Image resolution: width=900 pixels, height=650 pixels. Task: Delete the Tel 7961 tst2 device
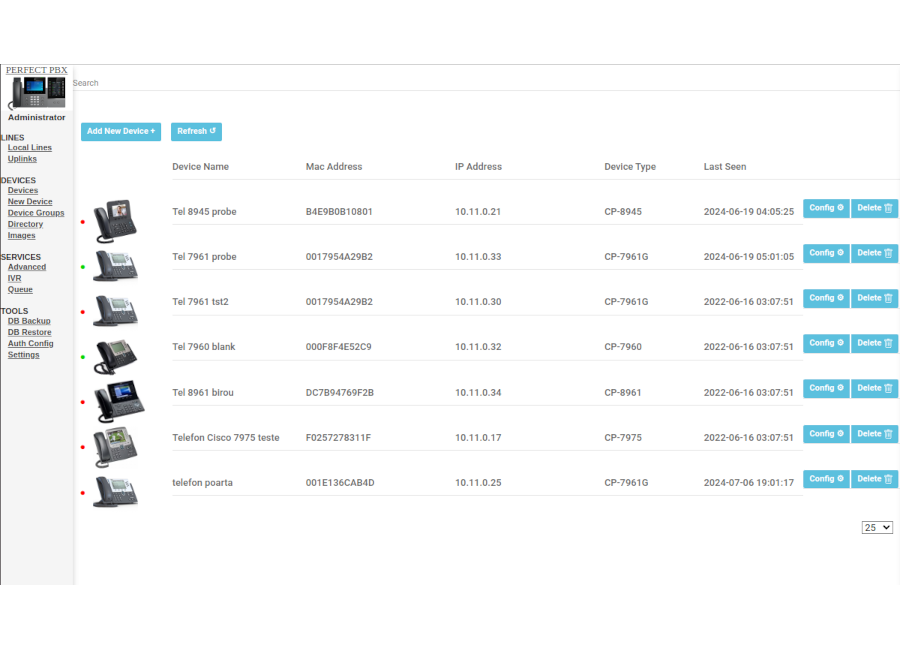click(874, 298)
